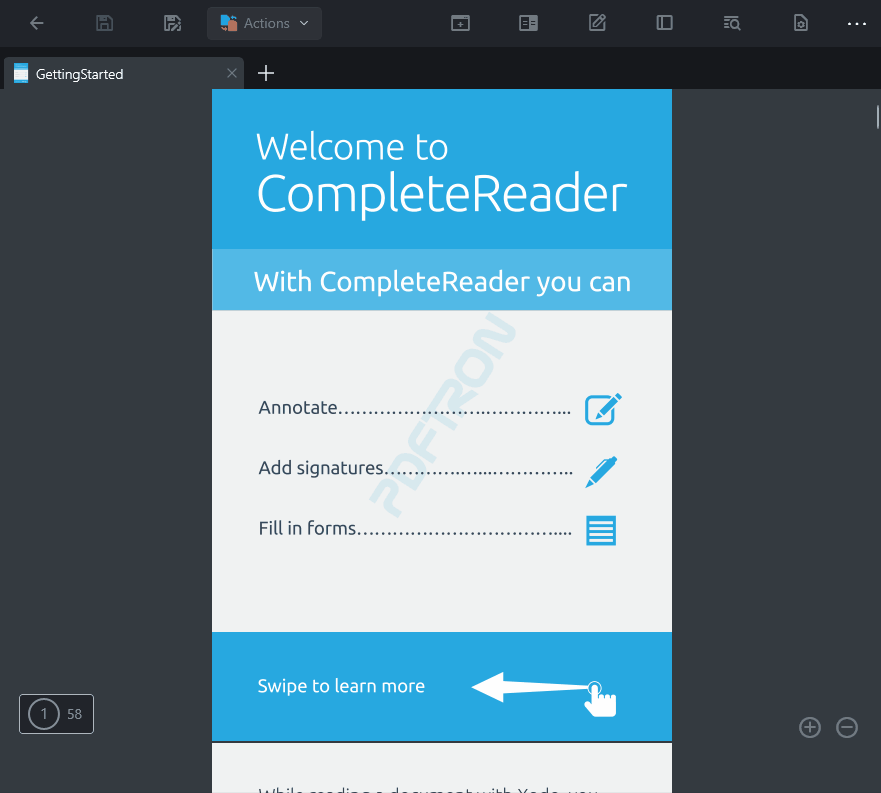881x793 pixels.
Task: Click the annotate edit pencil toolbar icon
Action: 597,23
